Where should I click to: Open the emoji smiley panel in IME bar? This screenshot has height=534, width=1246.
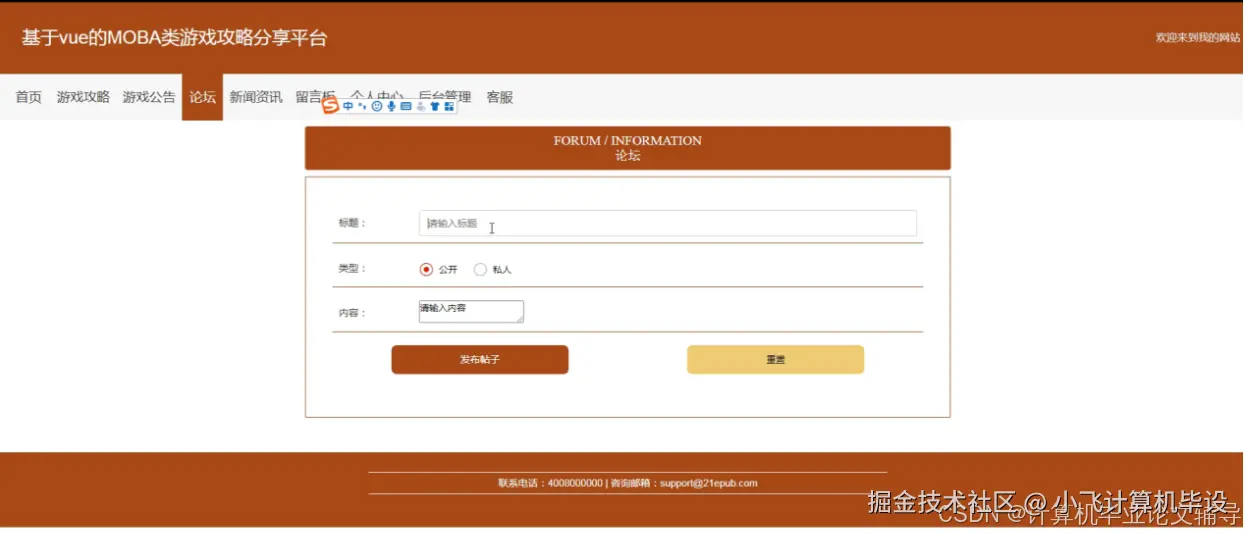click(377, 106)
